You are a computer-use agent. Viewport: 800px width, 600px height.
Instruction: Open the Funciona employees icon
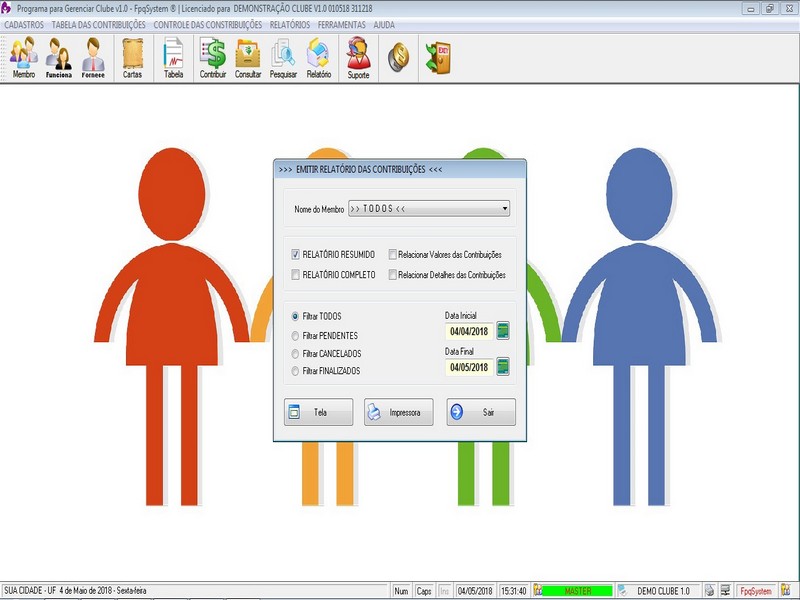(x=59, y=58)
